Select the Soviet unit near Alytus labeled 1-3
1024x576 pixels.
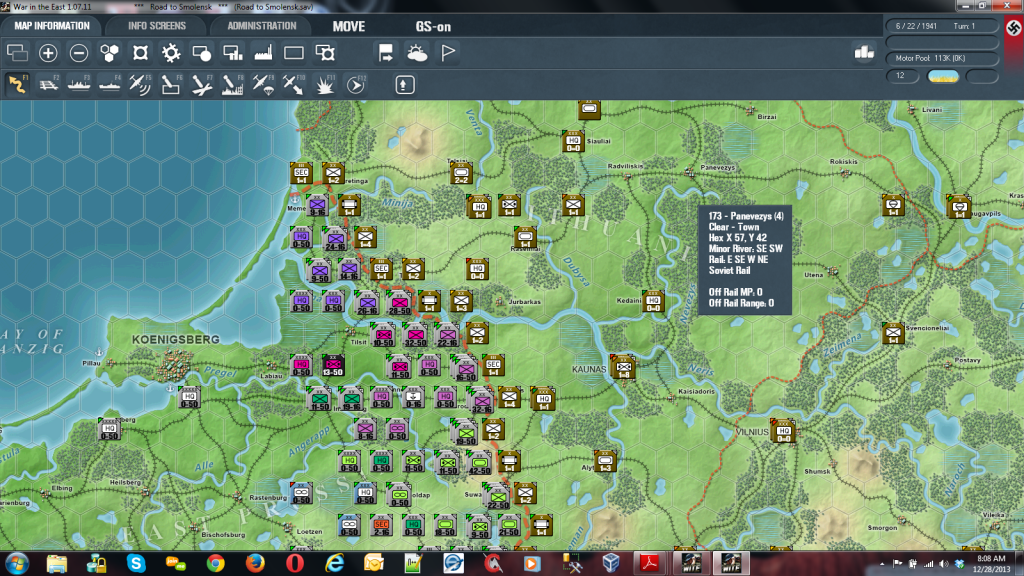605,462
